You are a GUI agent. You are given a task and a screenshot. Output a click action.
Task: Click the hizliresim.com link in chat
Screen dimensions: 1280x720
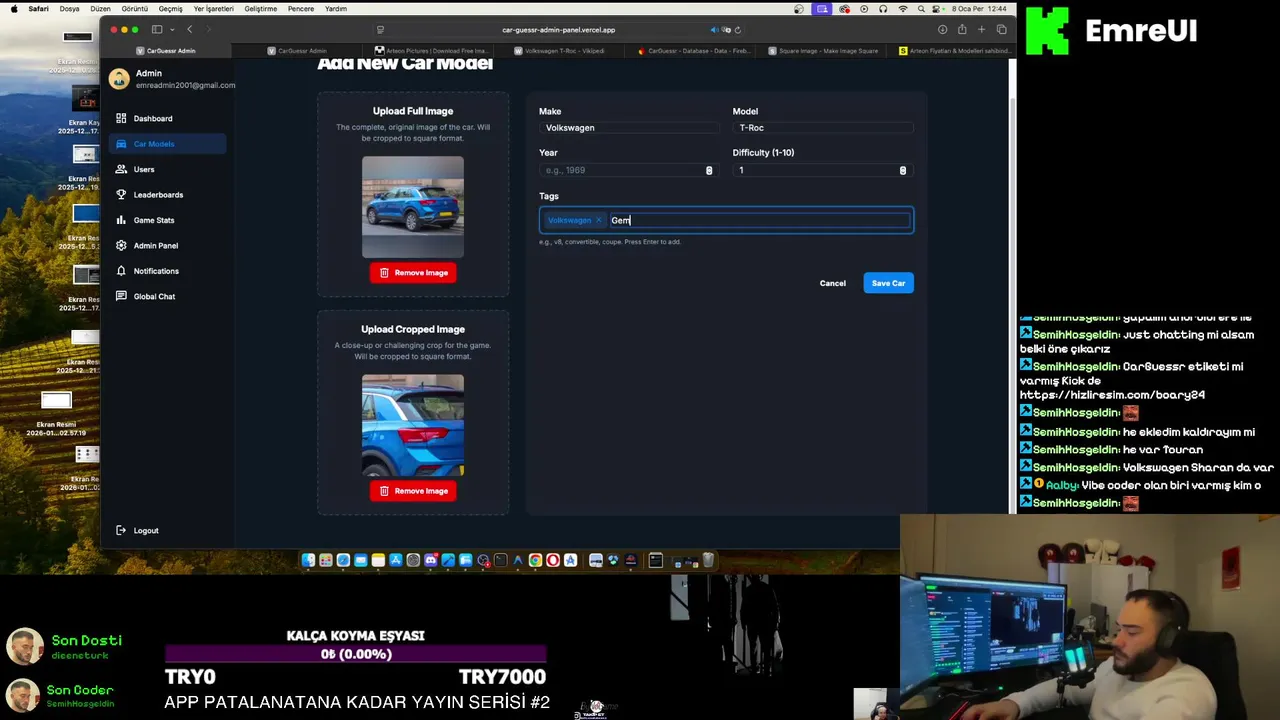click(x=1112, y=395)
